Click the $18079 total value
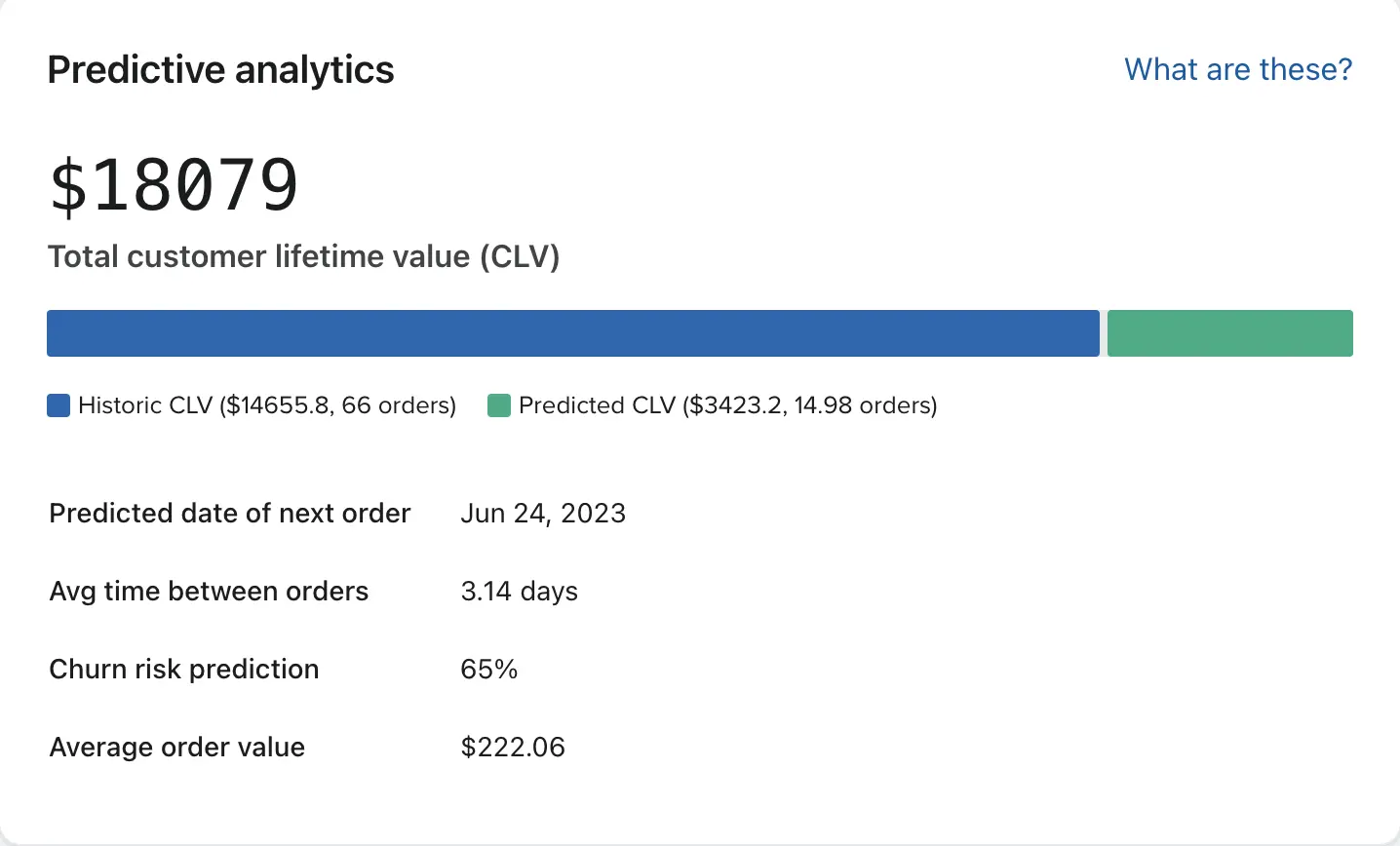 point(175,185)
